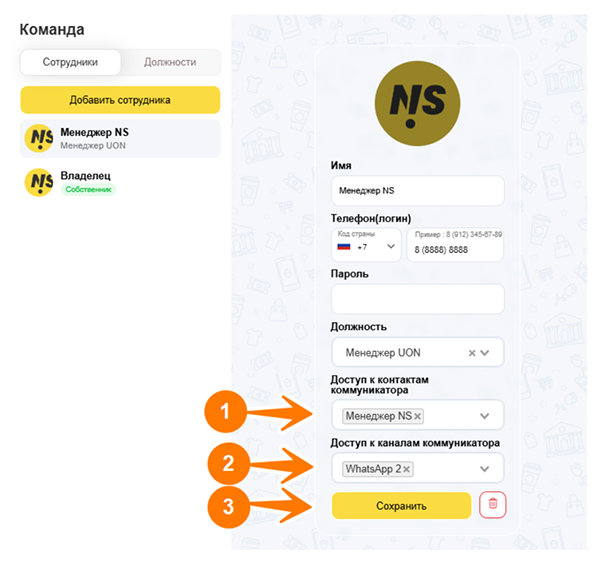Screen dimensions: 600x563
Task: Click the Russian flag country icon
Action: point(344,247)
